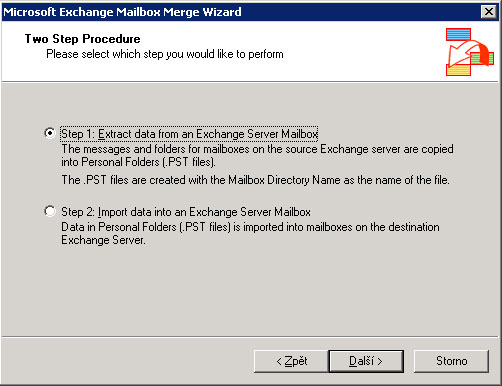
Task: Click the blue mailbox box in the wizard icon
Action: tap(458, 34)
